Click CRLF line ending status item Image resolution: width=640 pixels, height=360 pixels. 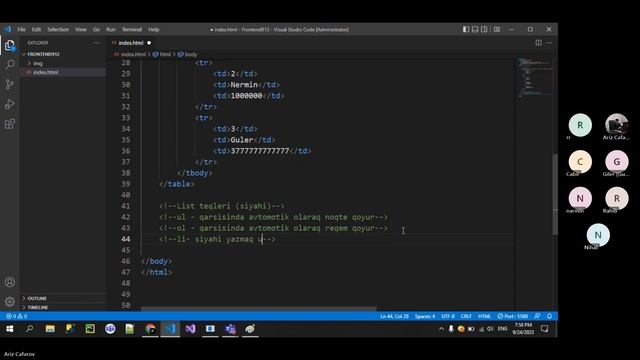click(466, 316)
